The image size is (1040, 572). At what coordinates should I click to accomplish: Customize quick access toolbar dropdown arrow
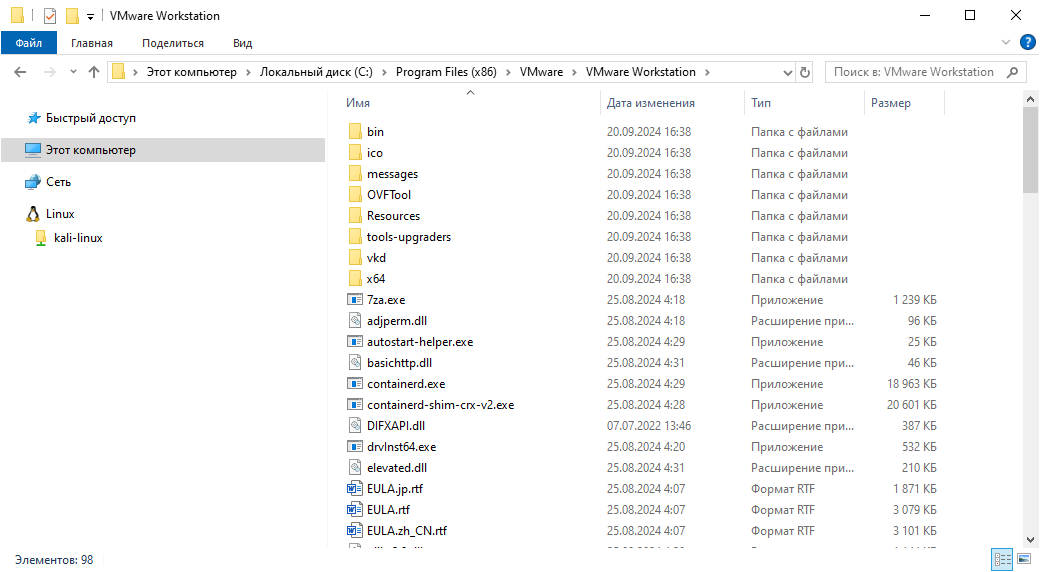point(90,16)
